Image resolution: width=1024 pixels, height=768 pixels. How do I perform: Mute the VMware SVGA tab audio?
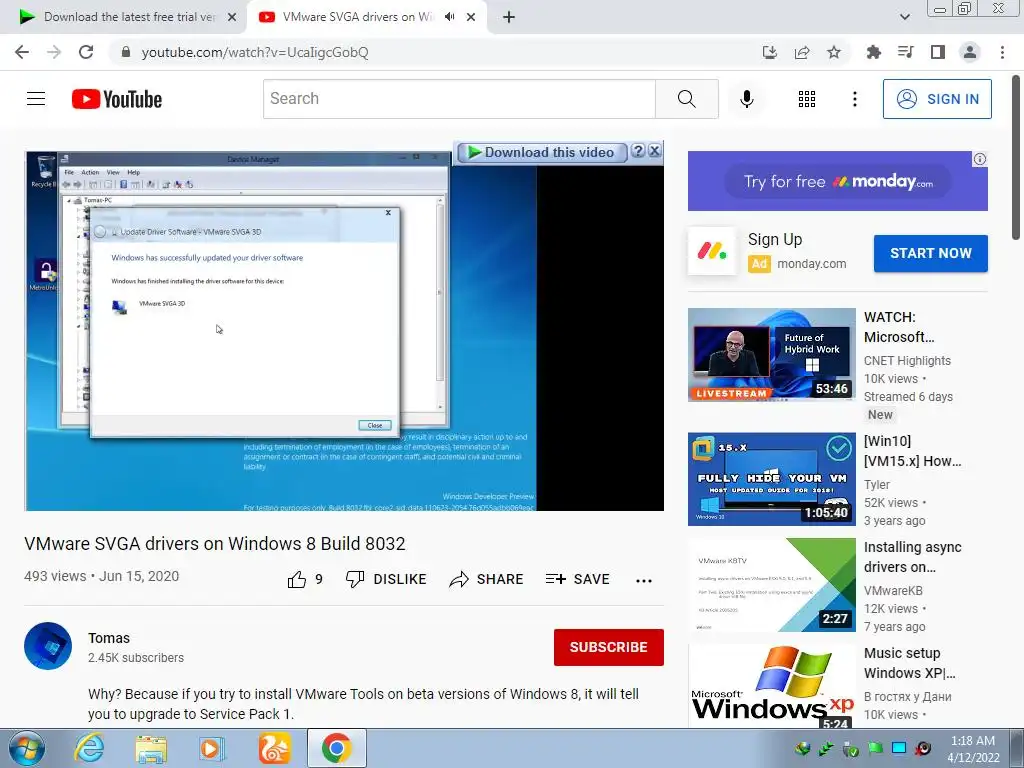click(449, 17)
